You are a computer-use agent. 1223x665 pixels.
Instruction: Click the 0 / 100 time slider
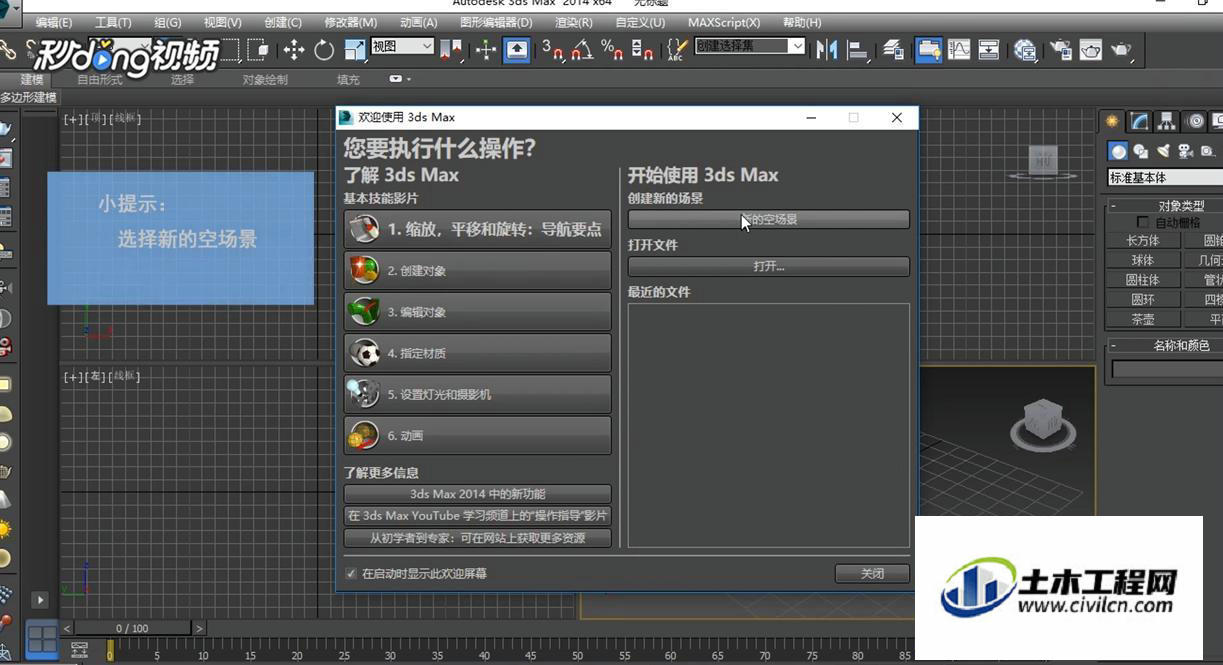(x=132, y=628)
